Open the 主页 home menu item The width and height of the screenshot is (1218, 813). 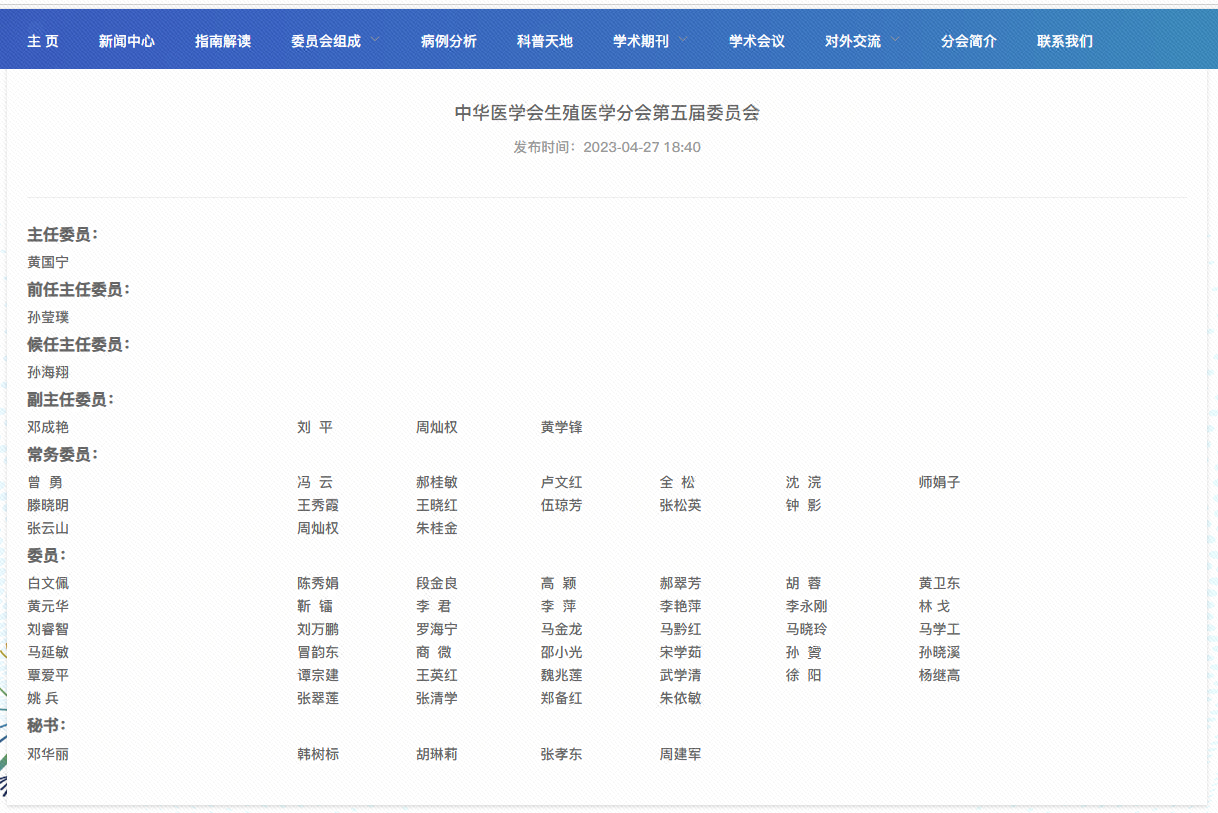point(43,41)
